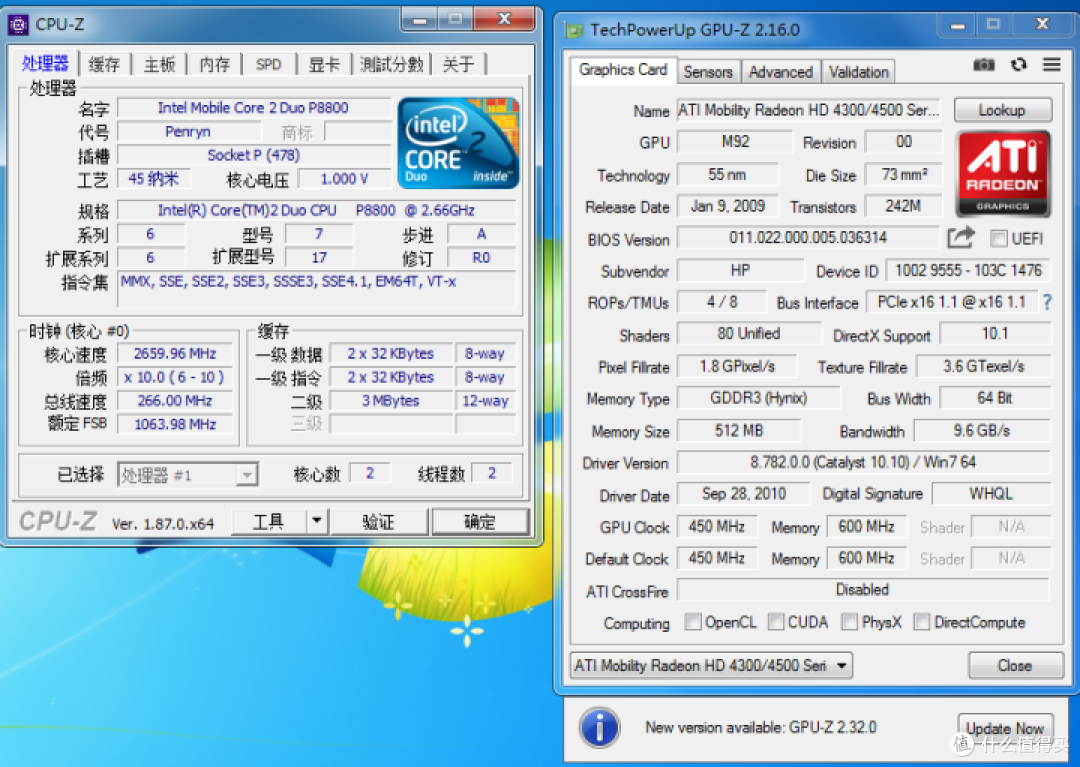Toggle the UEFI checkbox

coord(998,239)
